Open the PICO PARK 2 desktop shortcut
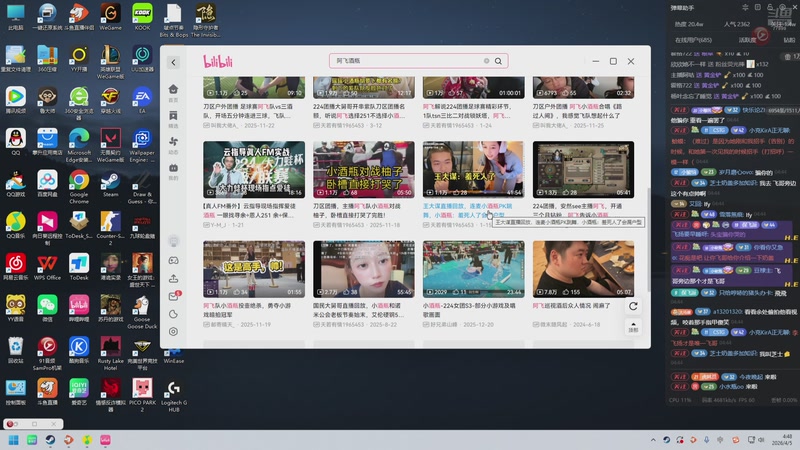The image size is (800, 450). pos(142,395)
